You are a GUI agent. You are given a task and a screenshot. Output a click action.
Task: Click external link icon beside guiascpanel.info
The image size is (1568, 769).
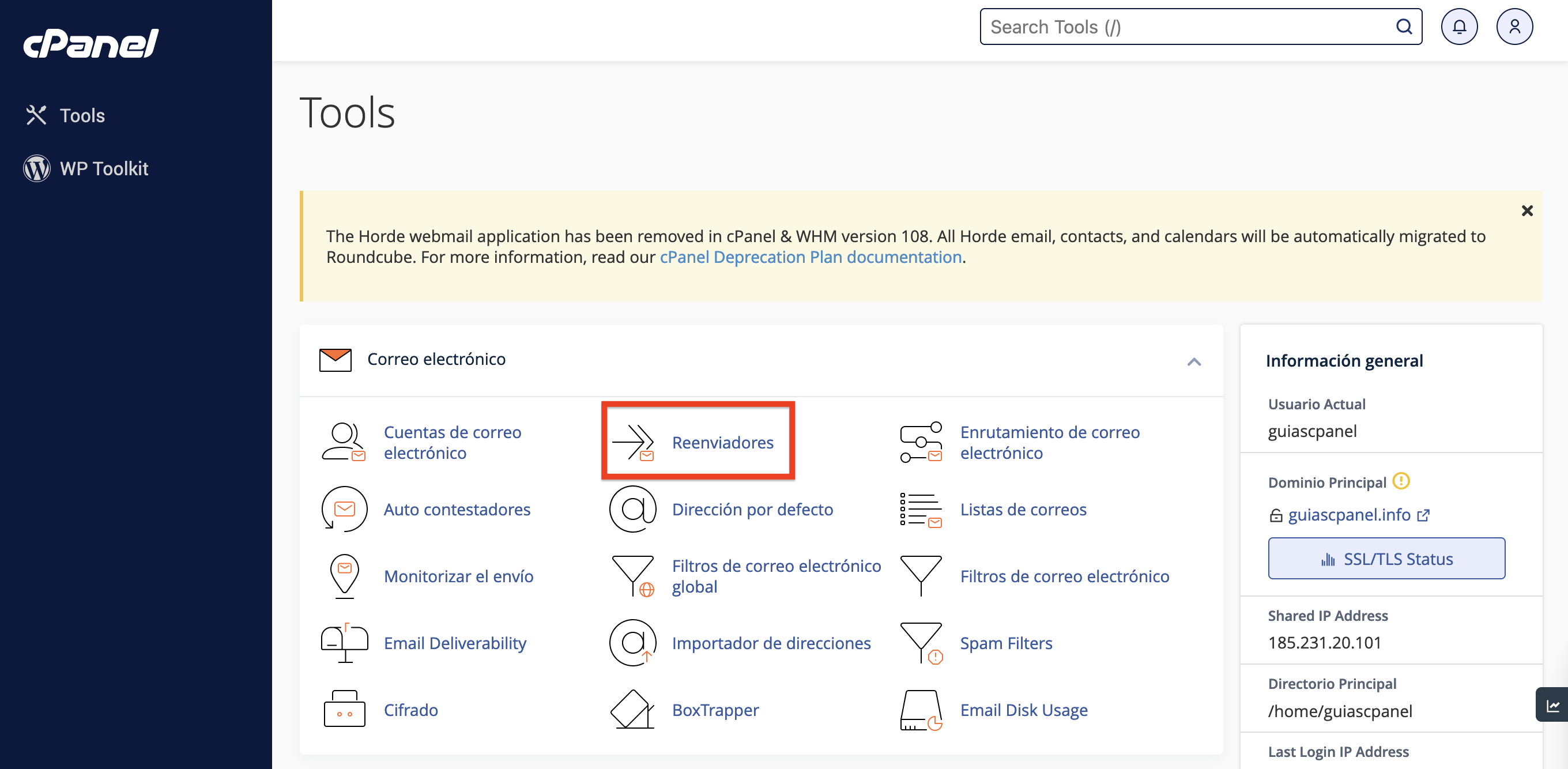point(1423,515)
